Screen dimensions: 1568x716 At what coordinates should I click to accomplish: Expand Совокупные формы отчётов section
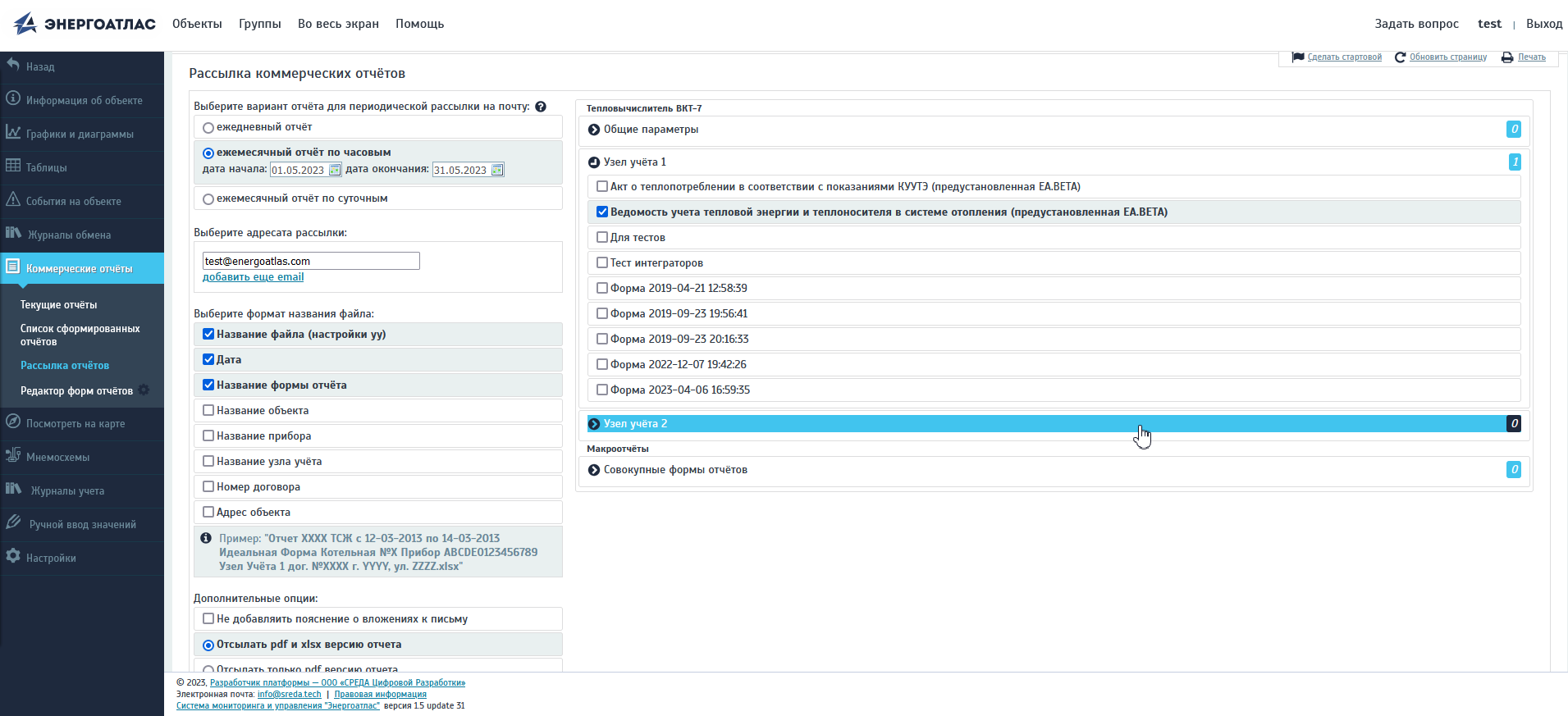pyautogui.click(x=594, y=470)
